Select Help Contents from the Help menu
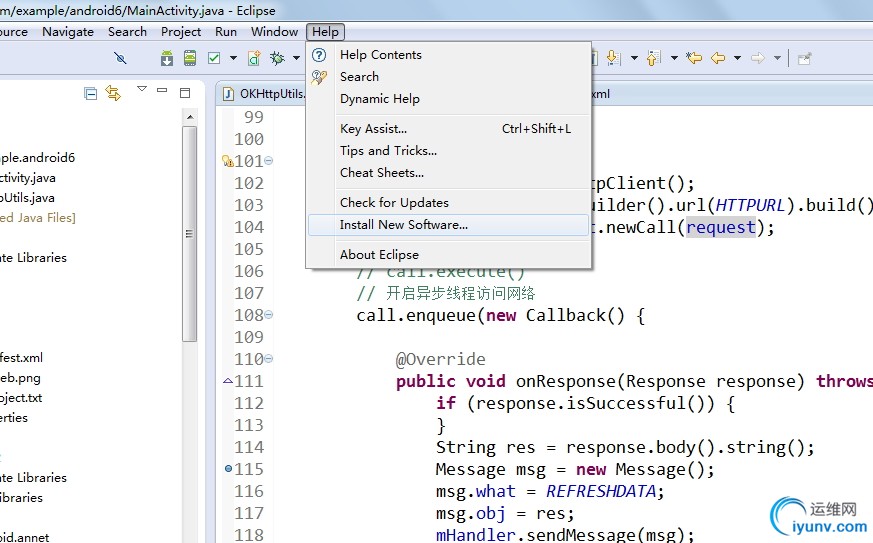Viewport: 873px width, 543px height. tap(449, 55)
